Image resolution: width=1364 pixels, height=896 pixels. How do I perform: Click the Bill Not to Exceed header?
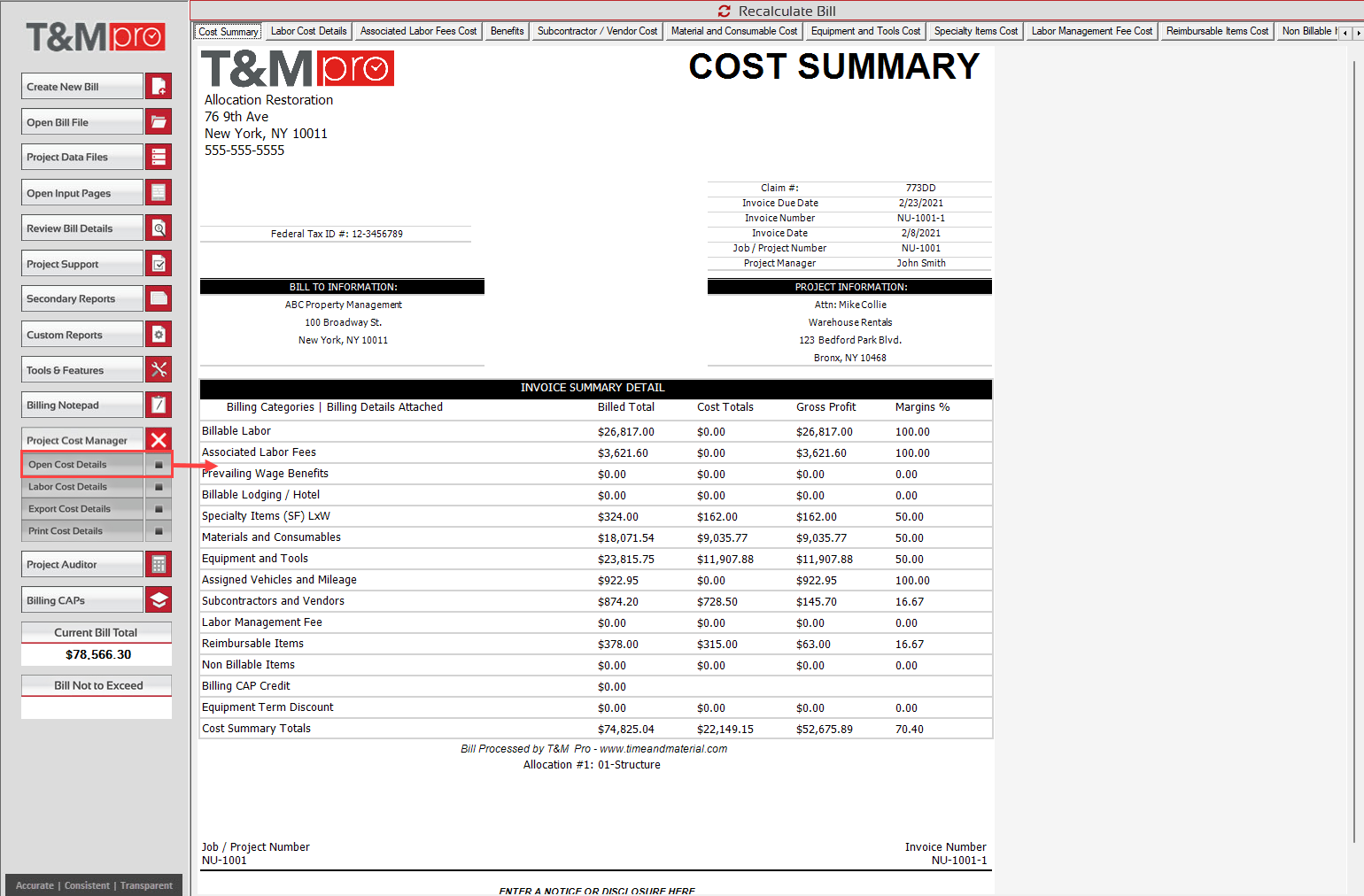point(96,685)
